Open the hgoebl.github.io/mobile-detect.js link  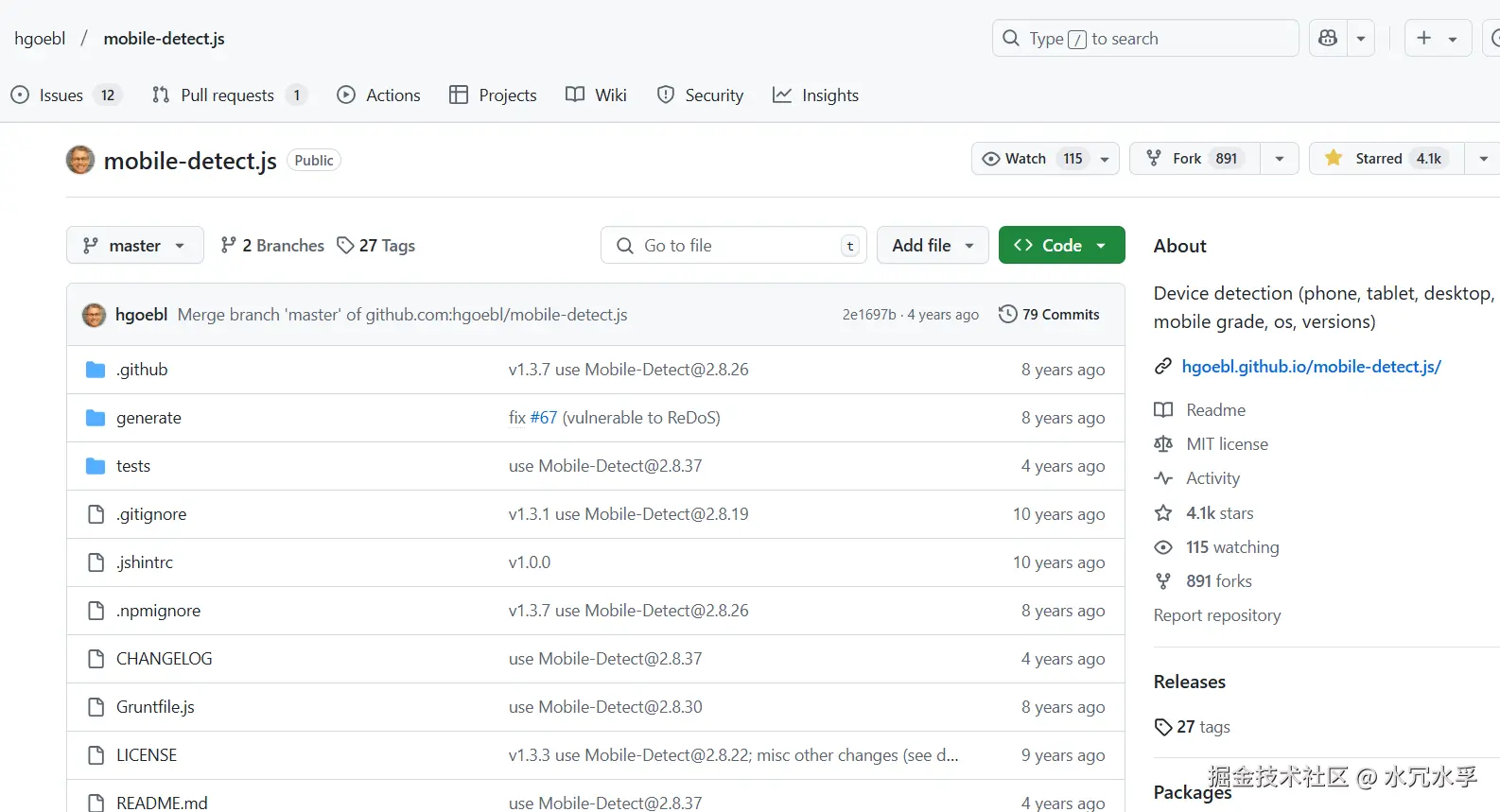click(1311, 367)
